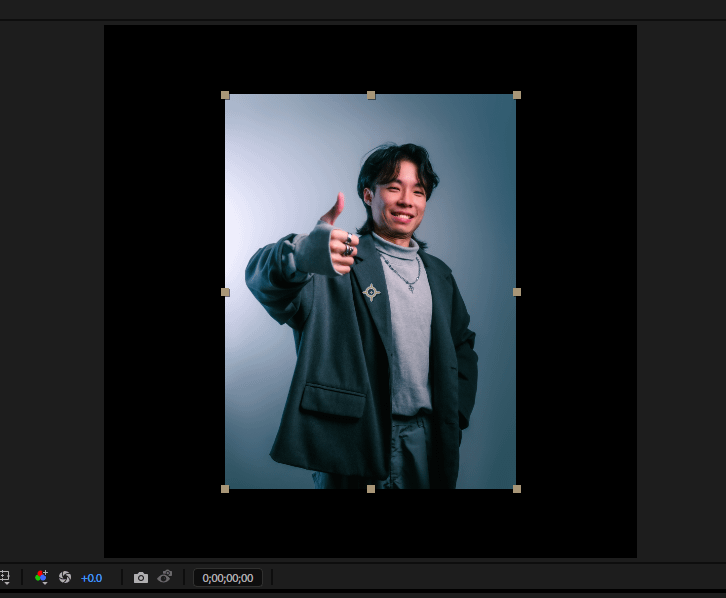The width and height of the screenshot is (726, 598).
Task: Open Show Channel and Color Management menu
Action: (x=41, y=577)
